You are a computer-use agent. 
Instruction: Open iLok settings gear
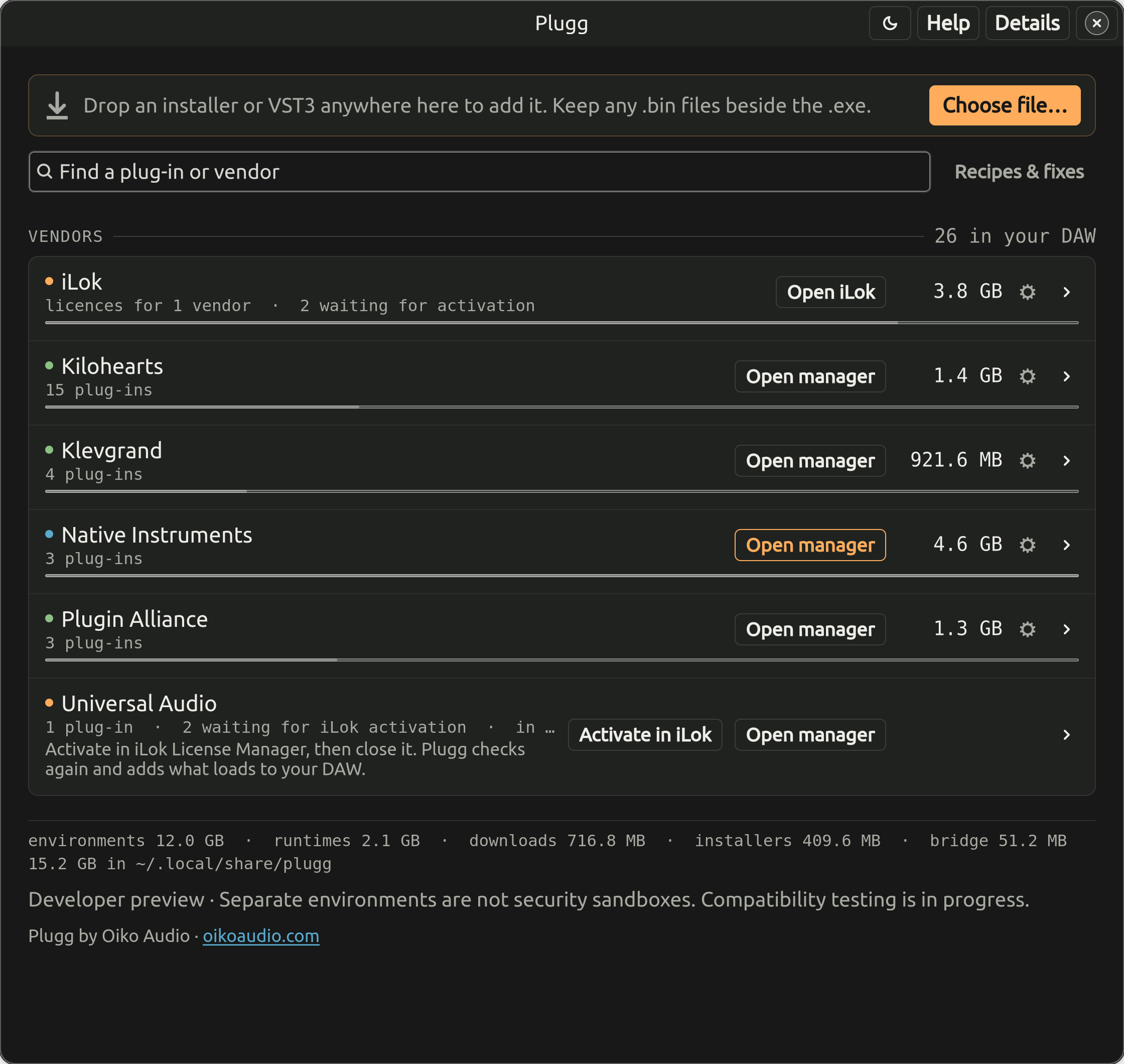pyautogui.click(x=1027, y=292)
